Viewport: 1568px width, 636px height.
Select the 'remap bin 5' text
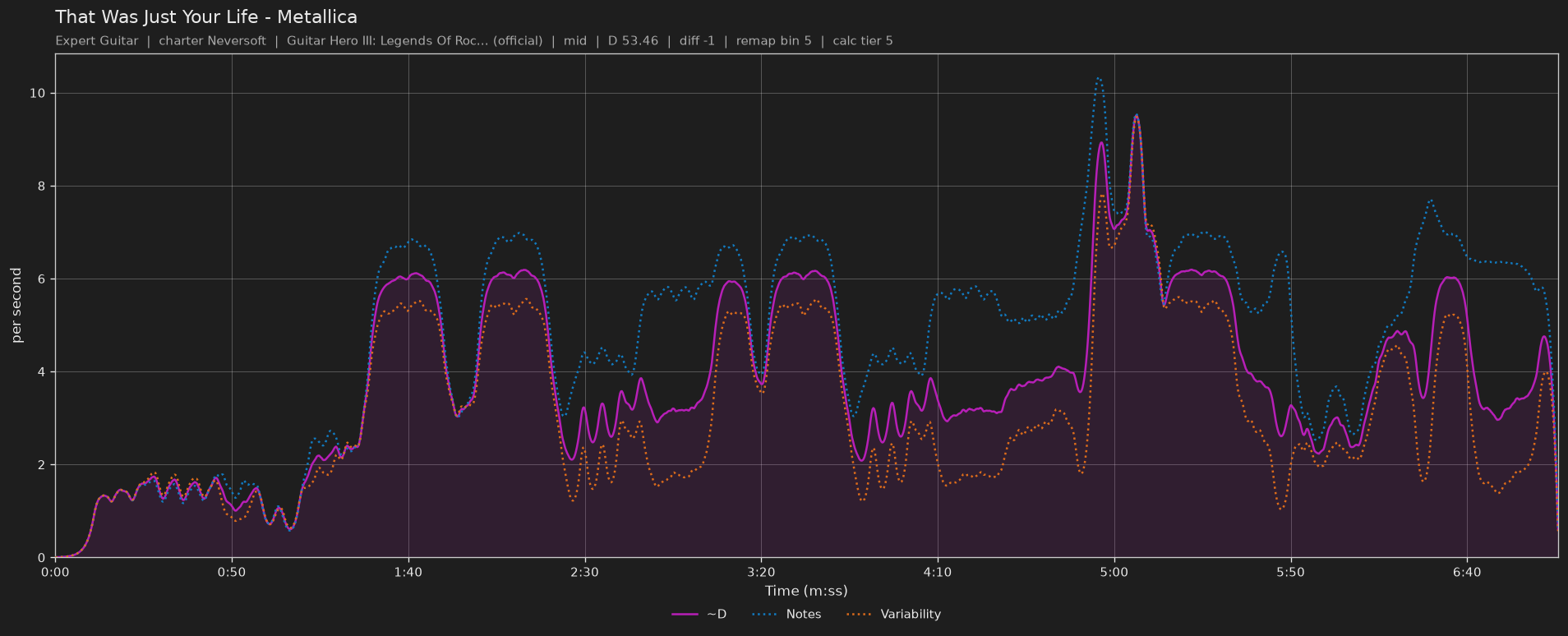pos(773,41)
